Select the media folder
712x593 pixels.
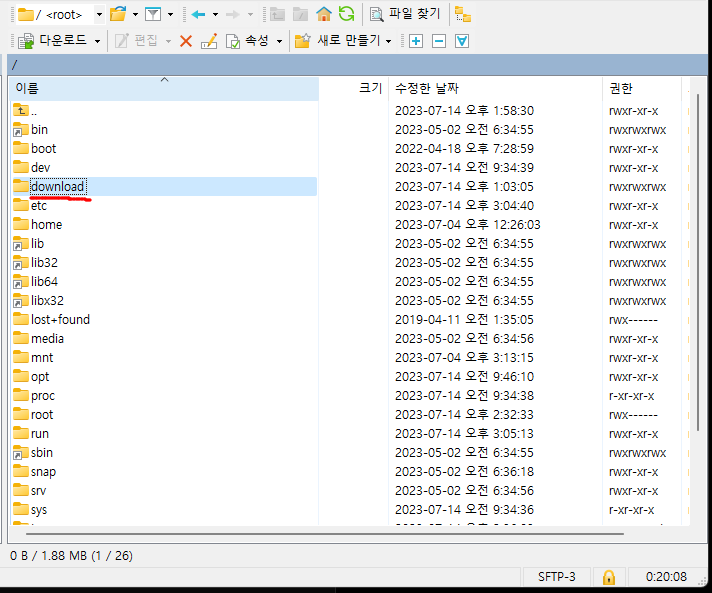coord(164,339)
